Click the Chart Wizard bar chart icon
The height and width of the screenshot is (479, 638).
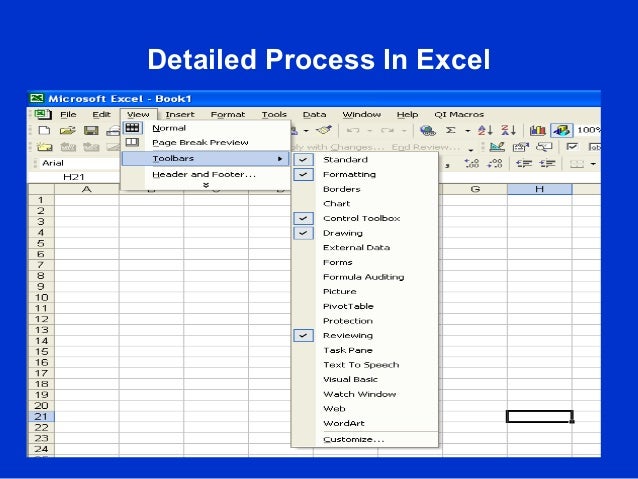pyautogui.click(x=537, y=130)
